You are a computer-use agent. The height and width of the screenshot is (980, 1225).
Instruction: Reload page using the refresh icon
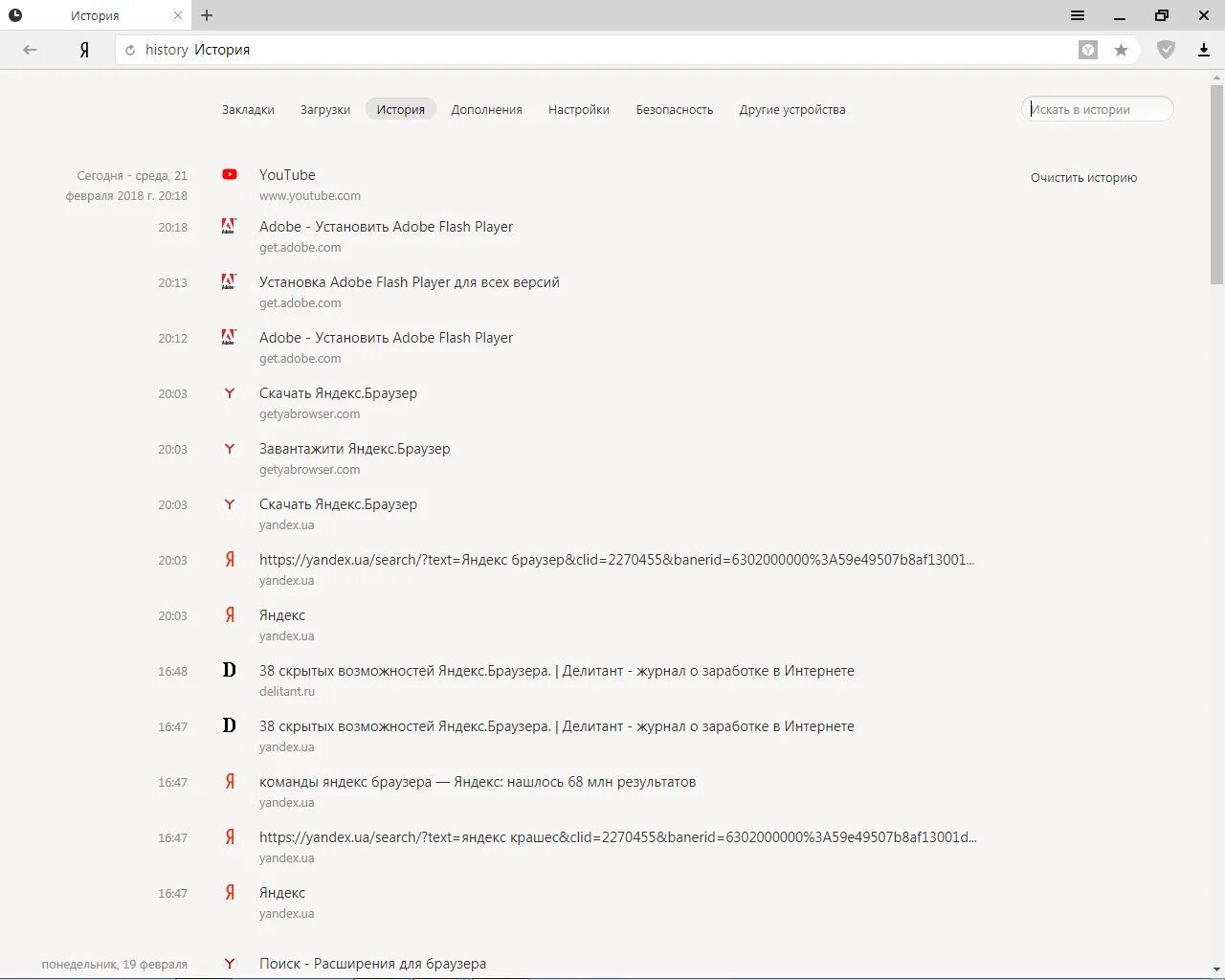130,50
